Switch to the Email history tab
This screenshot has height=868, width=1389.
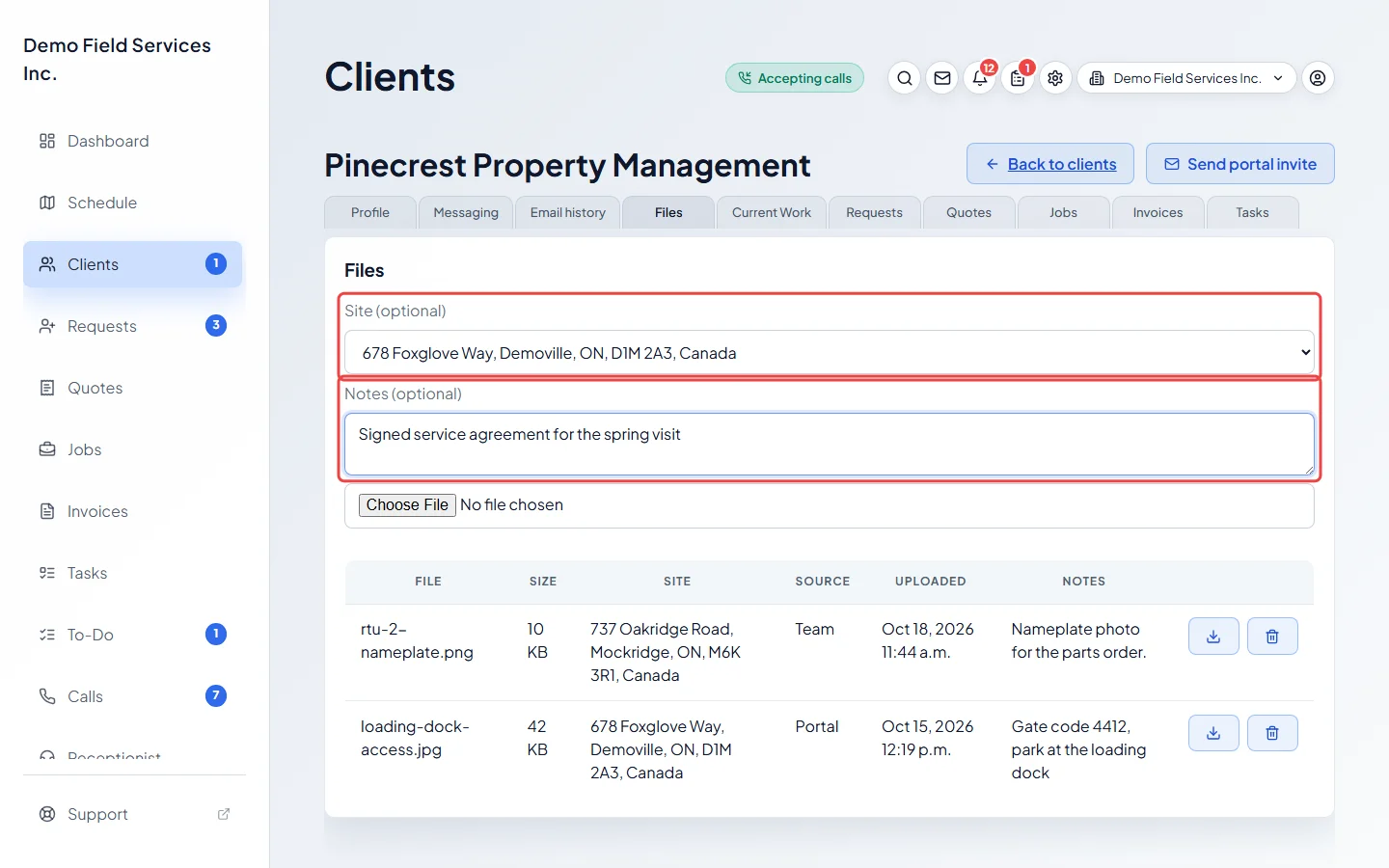pos(568,212)
